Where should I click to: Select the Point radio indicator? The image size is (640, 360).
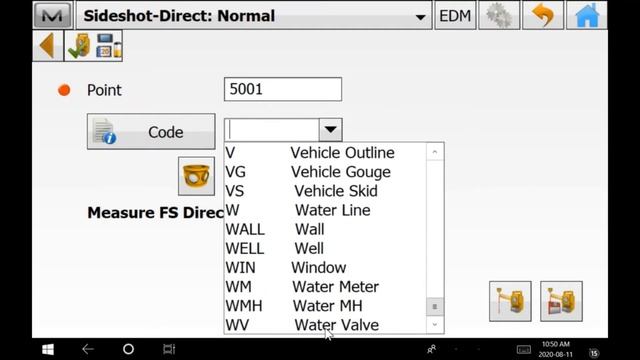pos(64,90)
